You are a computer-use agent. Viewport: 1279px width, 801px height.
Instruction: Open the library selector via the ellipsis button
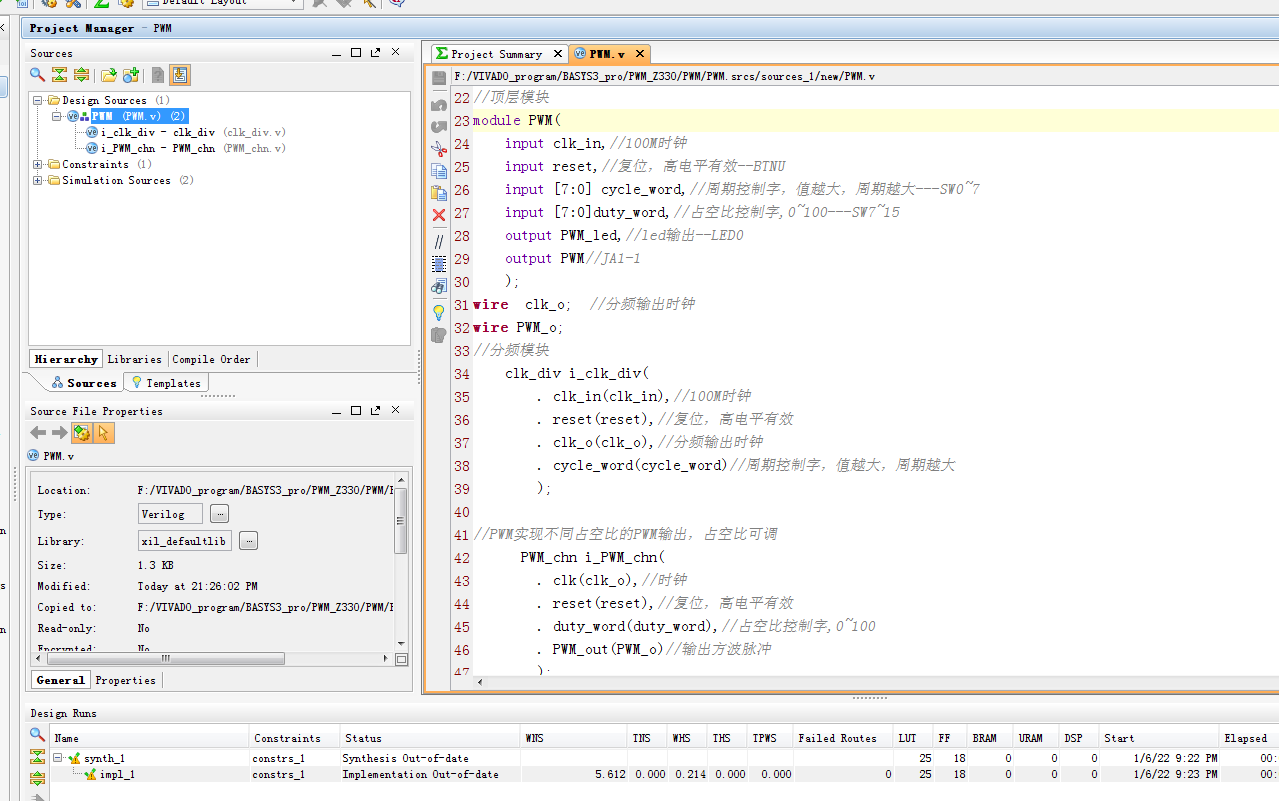[x=247, y=539]
